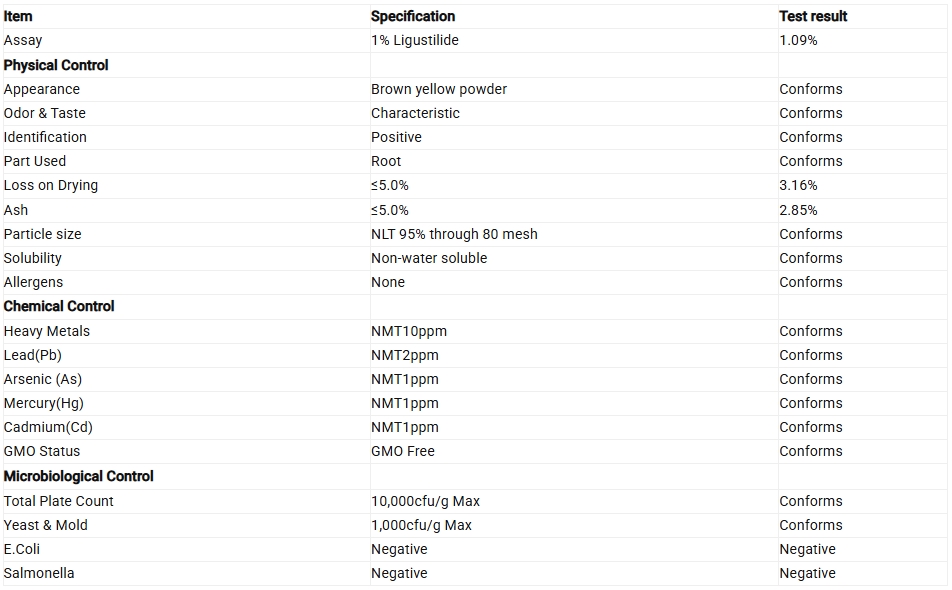Select the 1.09% test result cell
The height and width of the screenshot is (590, 952).
(x=798, y=41)
